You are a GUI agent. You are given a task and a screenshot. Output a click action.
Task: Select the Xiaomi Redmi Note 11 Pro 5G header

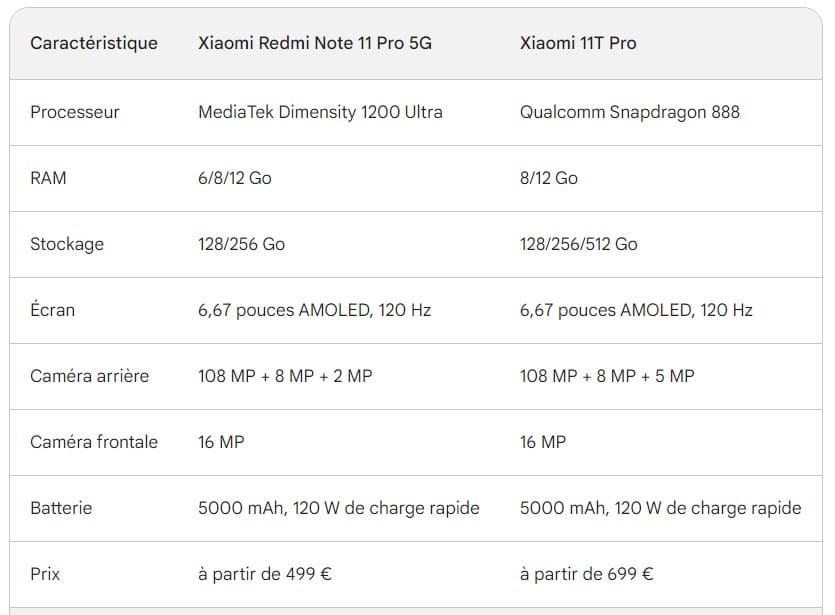point(315,43)
